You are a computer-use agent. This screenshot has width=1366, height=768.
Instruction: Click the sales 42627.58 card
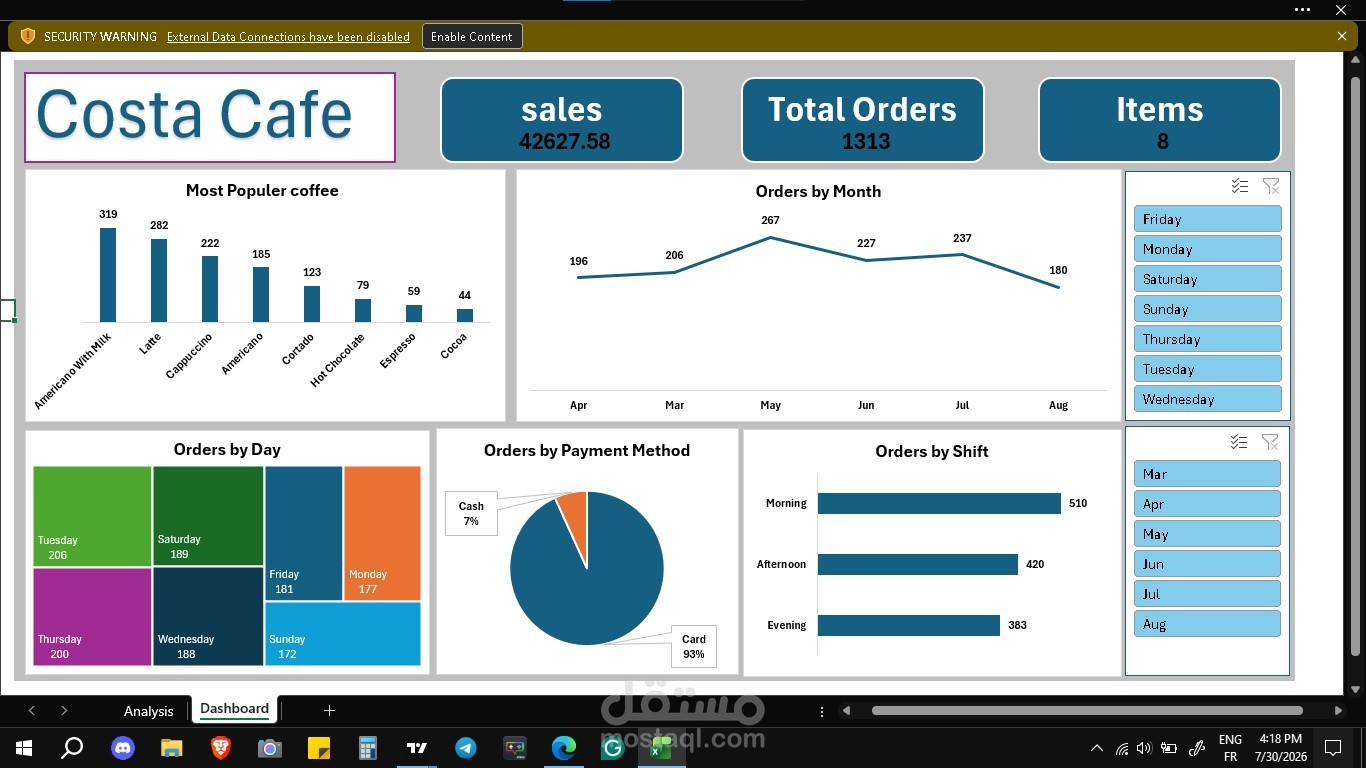point(562,120)
